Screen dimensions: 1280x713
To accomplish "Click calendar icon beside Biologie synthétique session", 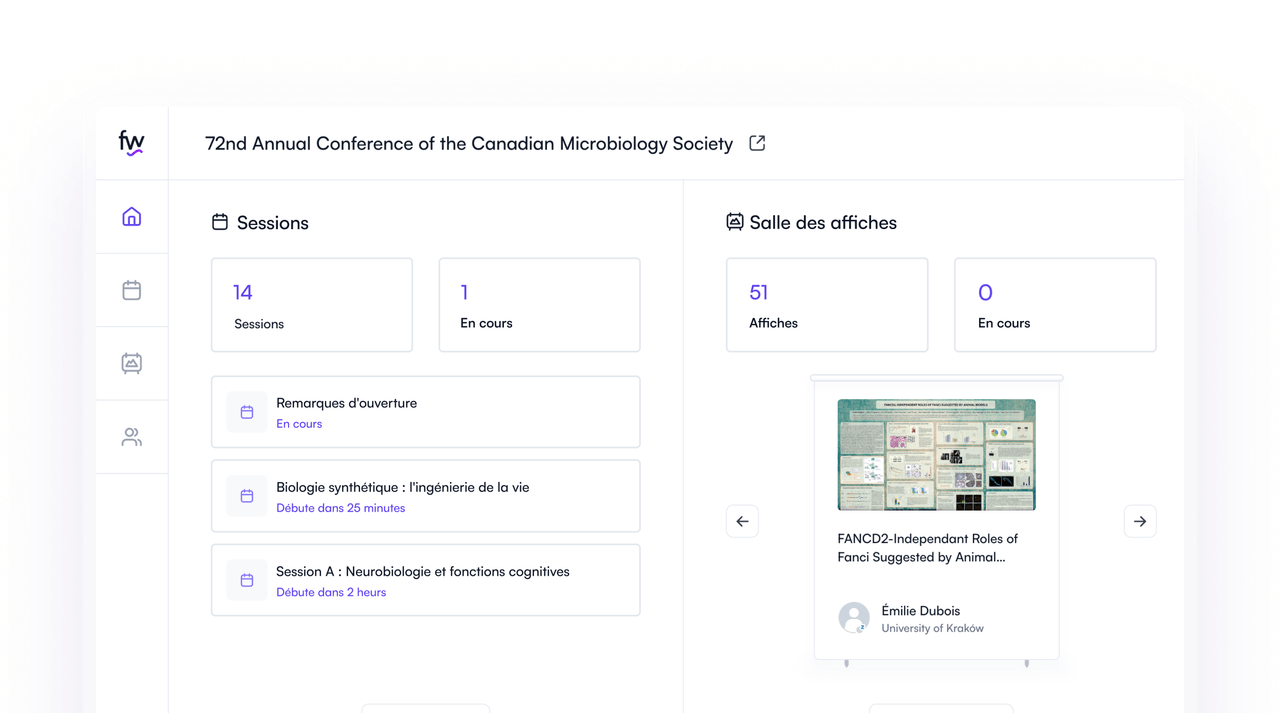I will (x=247, y=496).
